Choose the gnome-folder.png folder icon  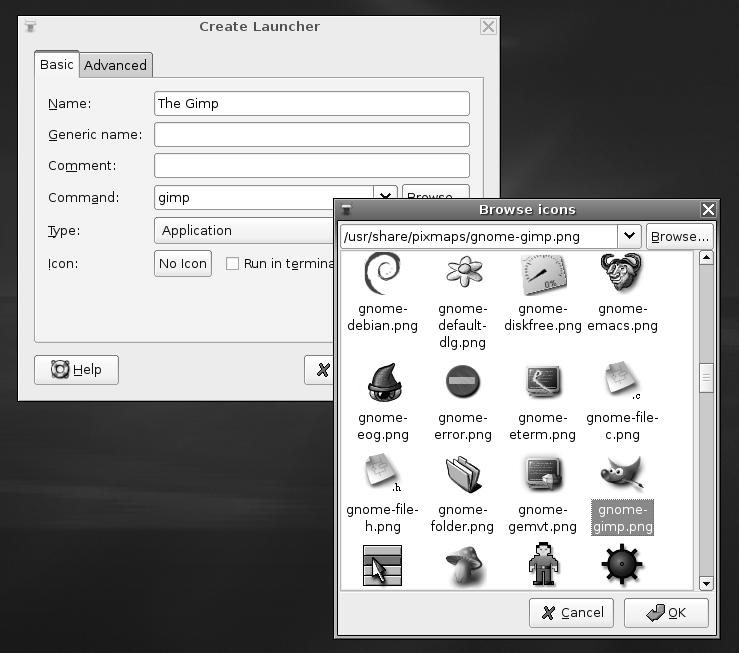[x=462, y=476]
